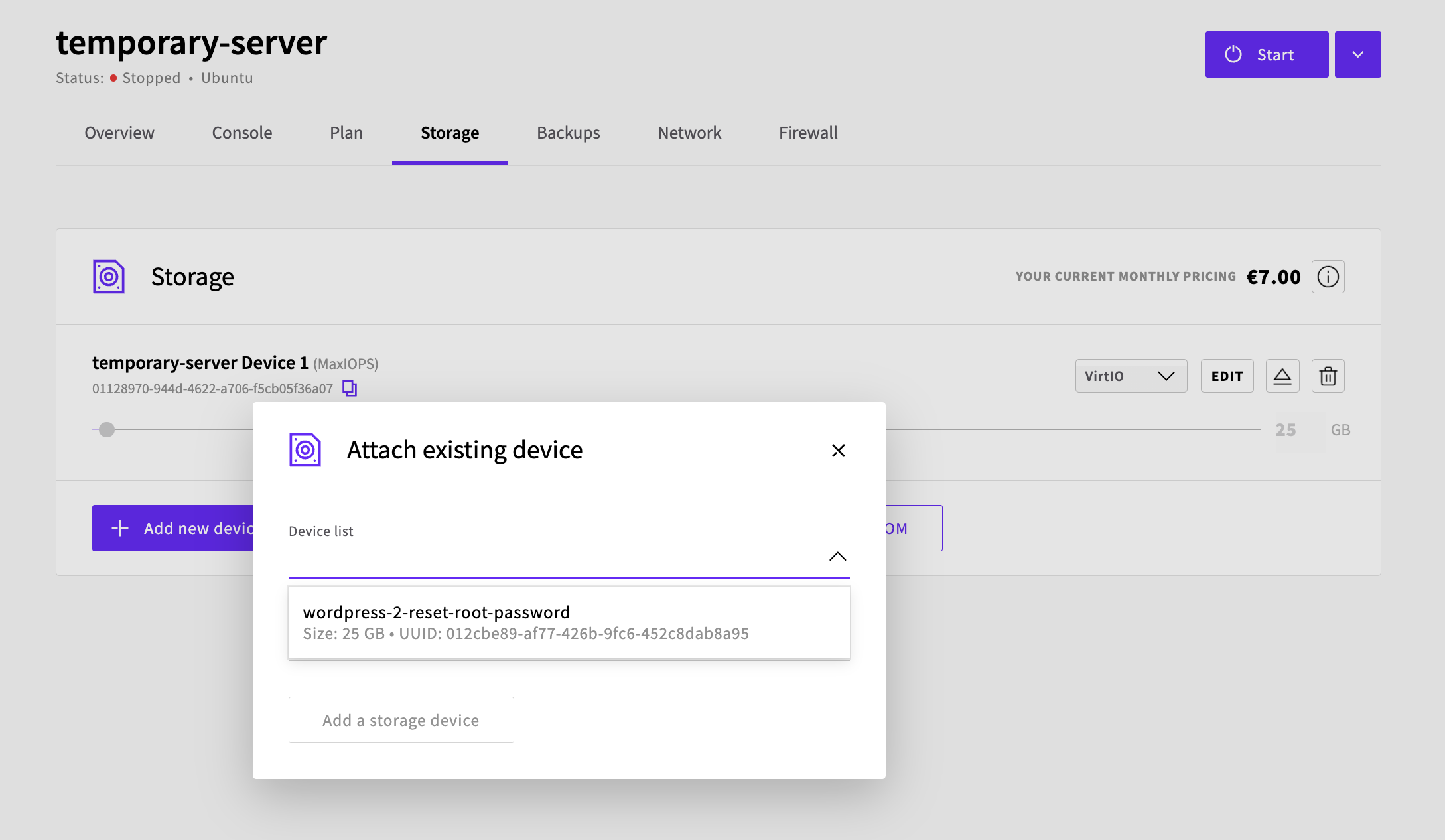The height and width of the screenshot is (840, 1445).
Task: Click Add a storage device button
Action: tap(401, 720)
